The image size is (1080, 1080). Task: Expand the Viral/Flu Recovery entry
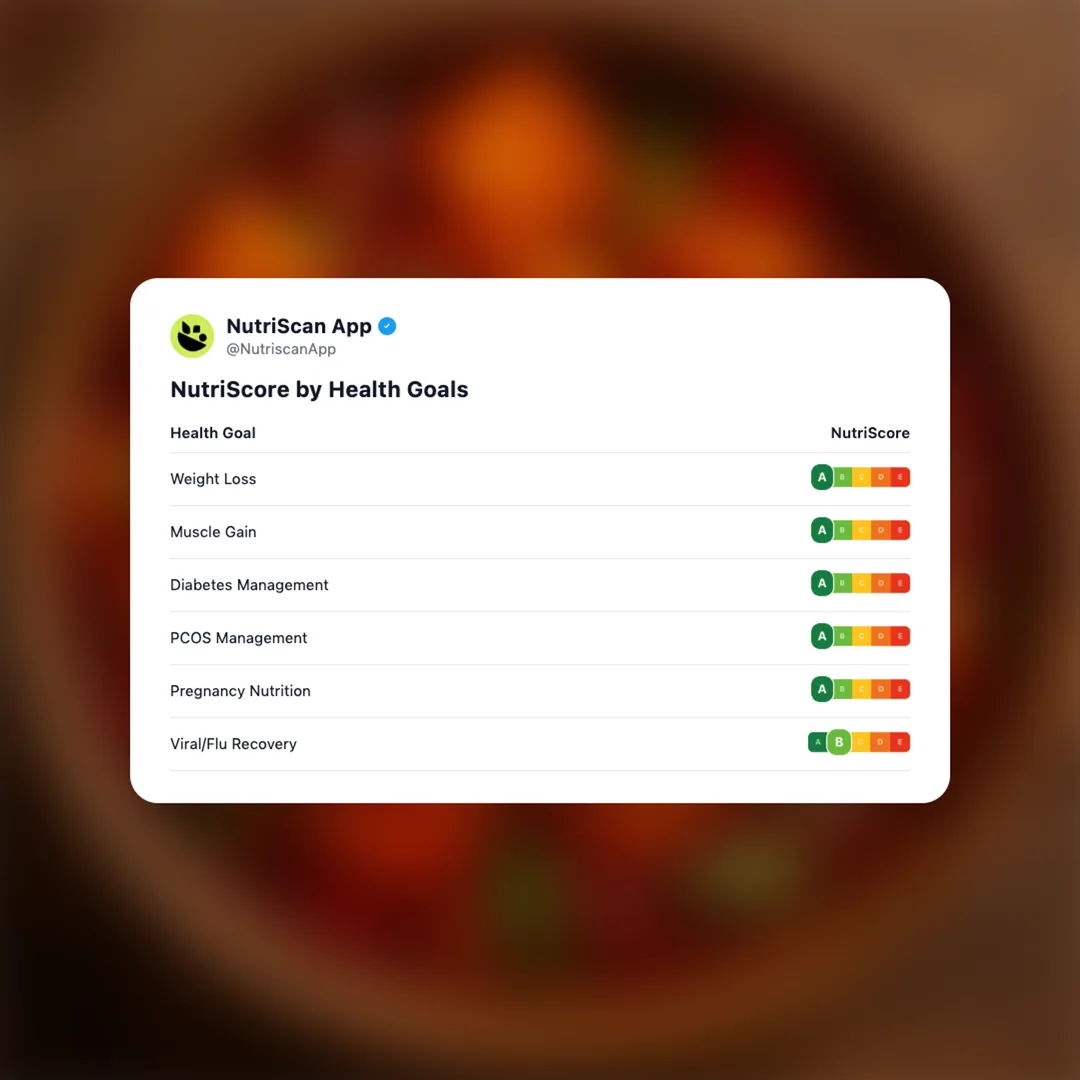[233, 743]
